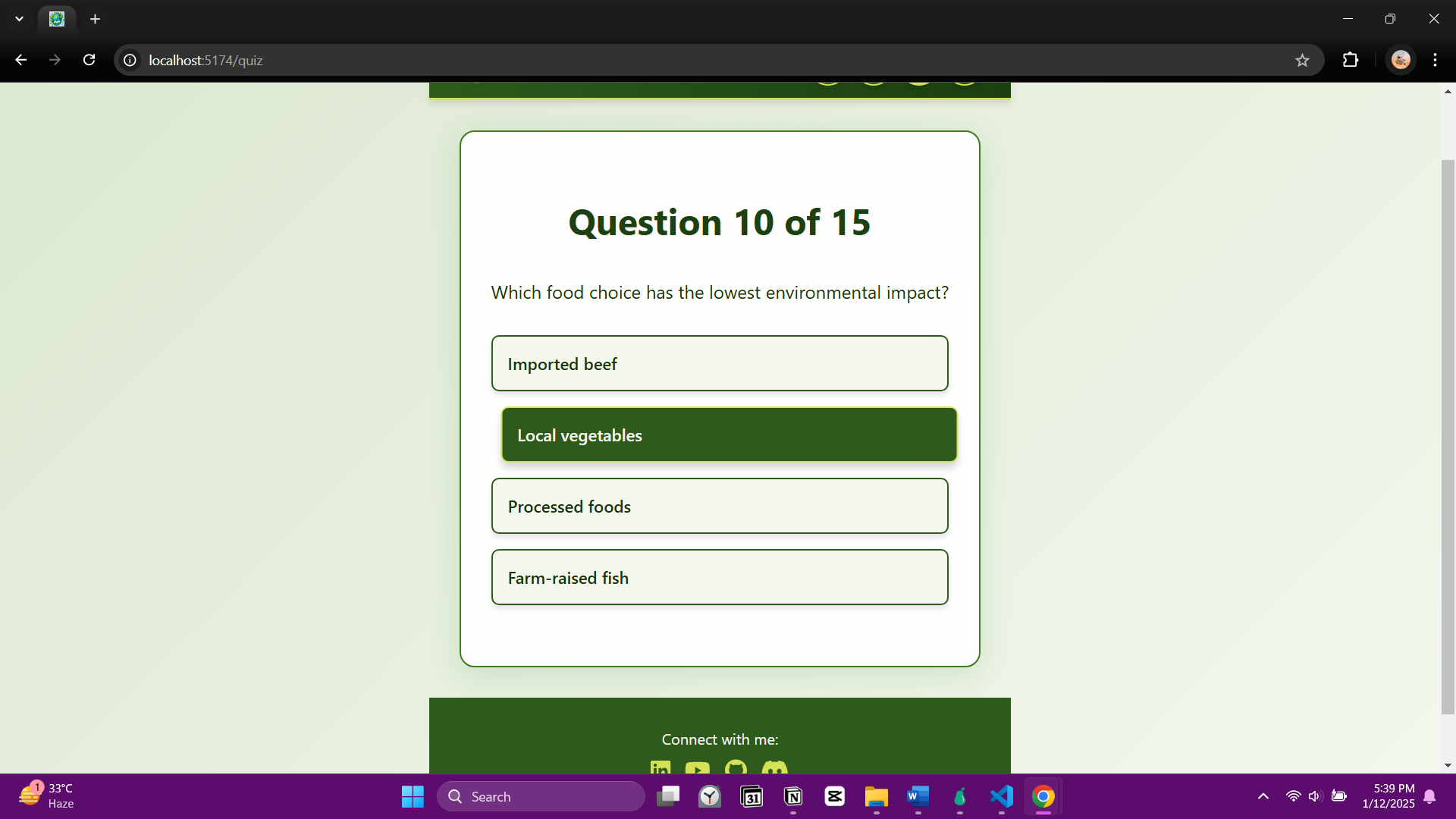This screenshot has height=819, width=1456.
Task: Reload the quiz page
Action: tap(89, 60)
